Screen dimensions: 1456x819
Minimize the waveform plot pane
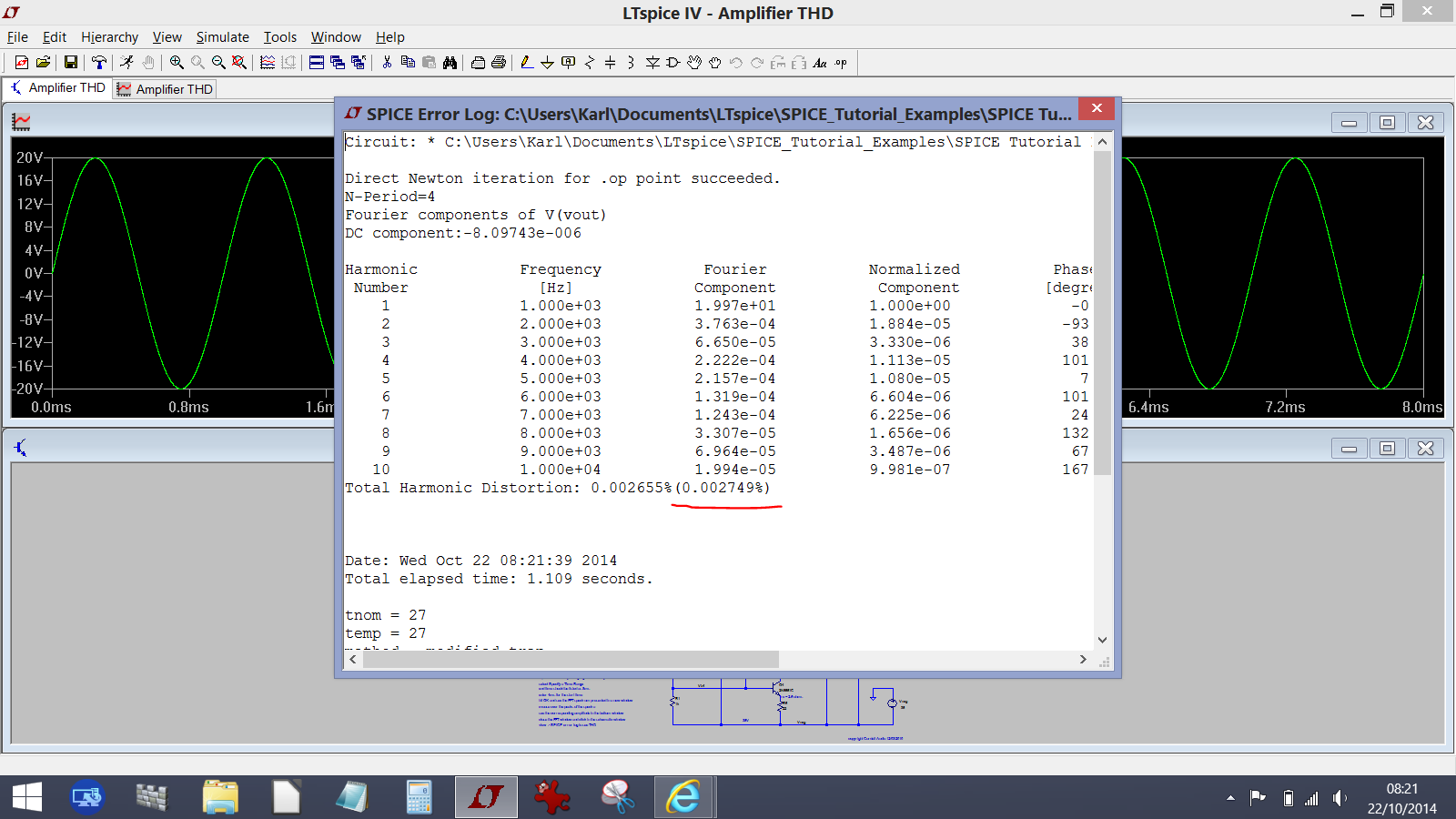(x=1349, y=123)
